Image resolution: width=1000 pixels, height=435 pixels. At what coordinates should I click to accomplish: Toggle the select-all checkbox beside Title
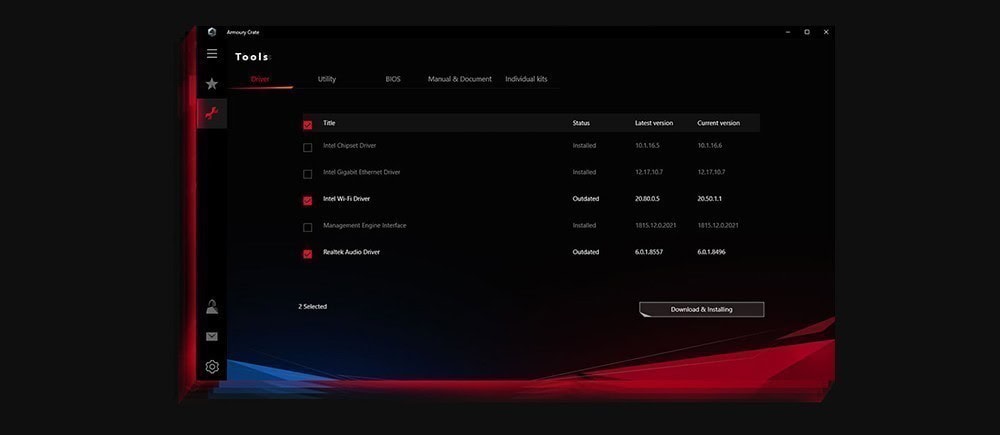click(307, 125)
